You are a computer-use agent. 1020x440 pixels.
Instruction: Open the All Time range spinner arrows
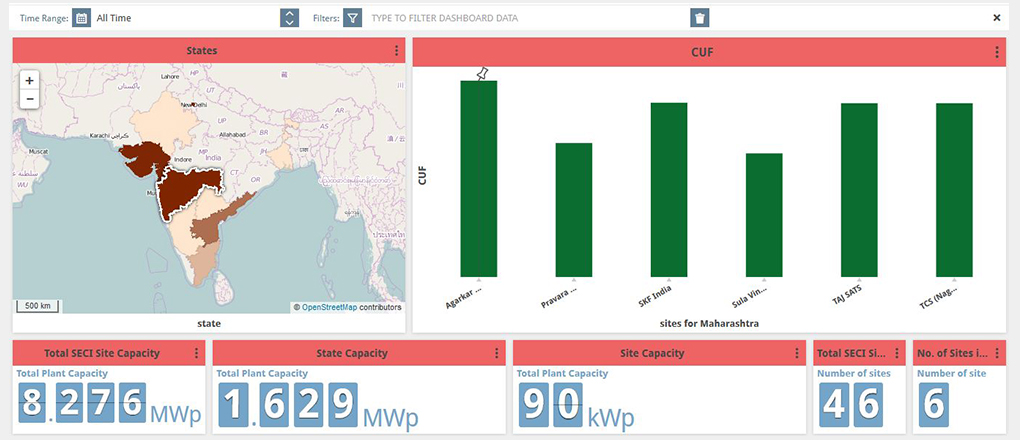pos(289,18)
